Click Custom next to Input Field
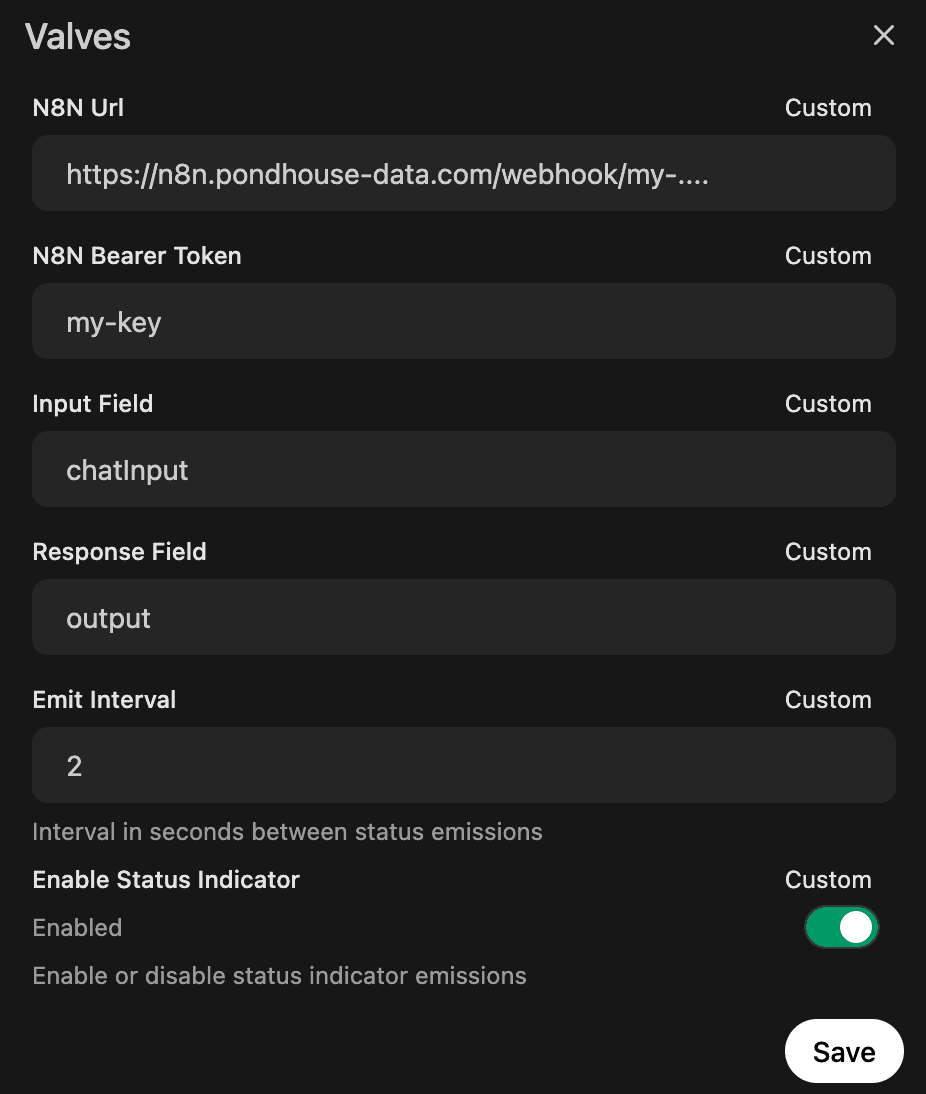 click(828, 403)
